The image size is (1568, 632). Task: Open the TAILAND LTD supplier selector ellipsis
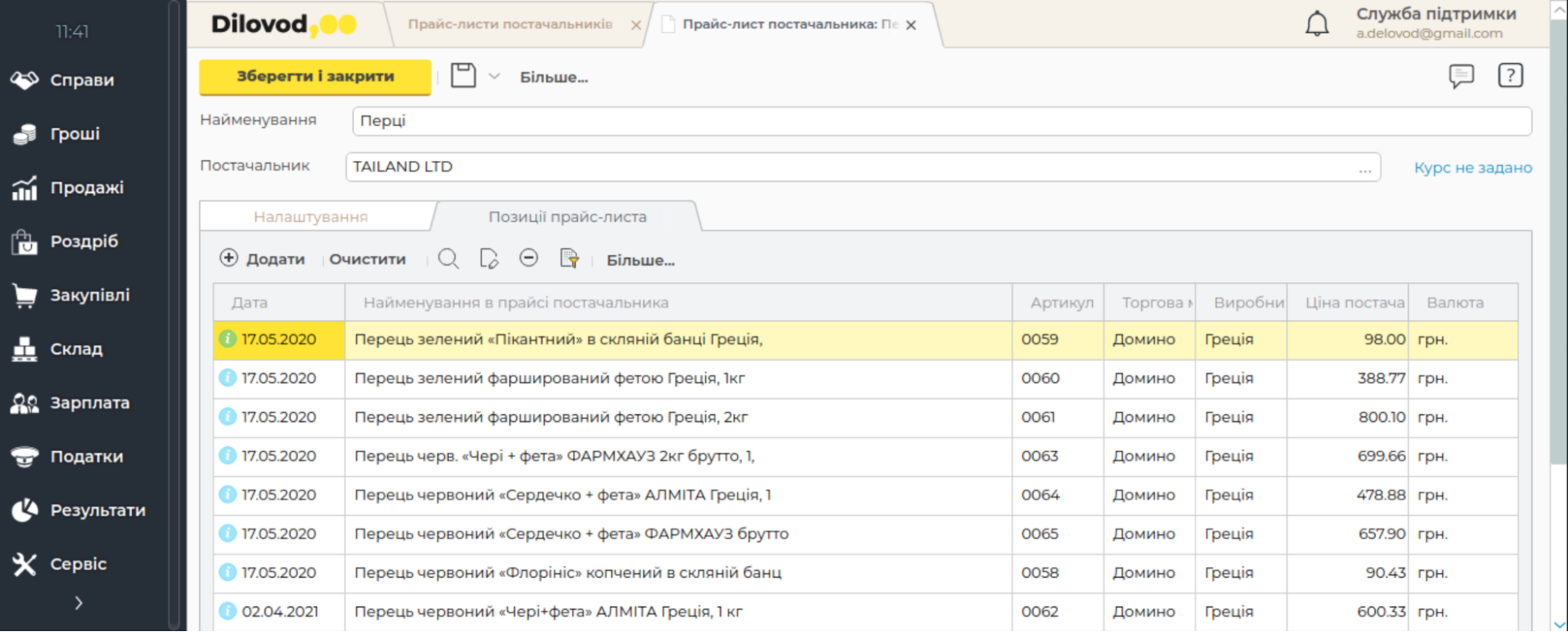click(1365, 168)
